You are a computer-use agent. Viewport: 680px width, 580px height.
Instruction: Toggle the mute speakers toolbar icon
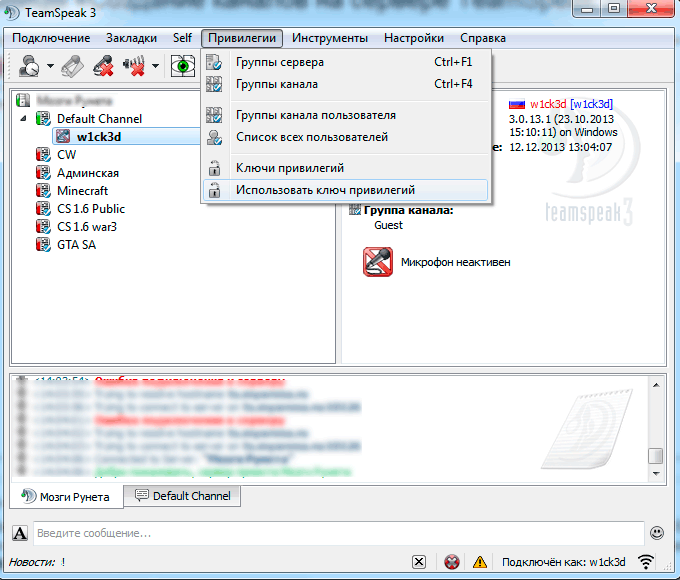coord(134,66)
